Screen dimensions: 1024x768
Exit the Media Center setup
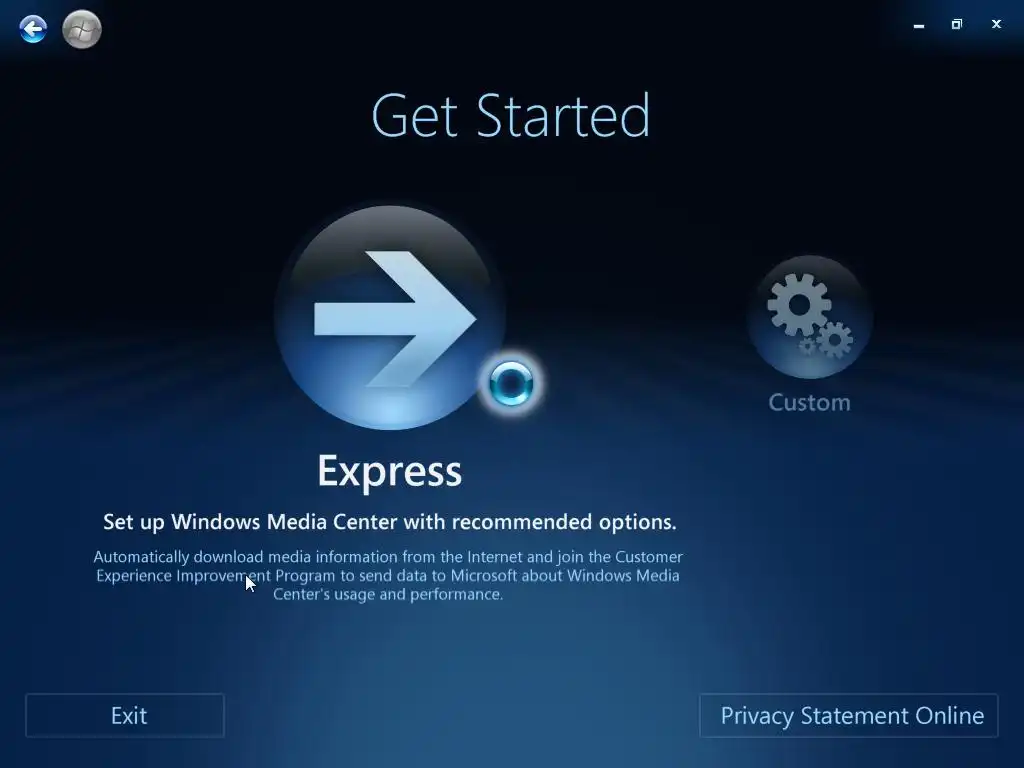pos(125,716)
